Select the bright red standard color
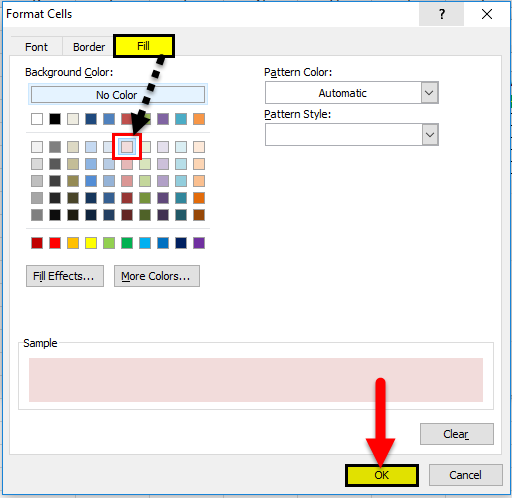The image size is (512, 498). tap(55, 243)
